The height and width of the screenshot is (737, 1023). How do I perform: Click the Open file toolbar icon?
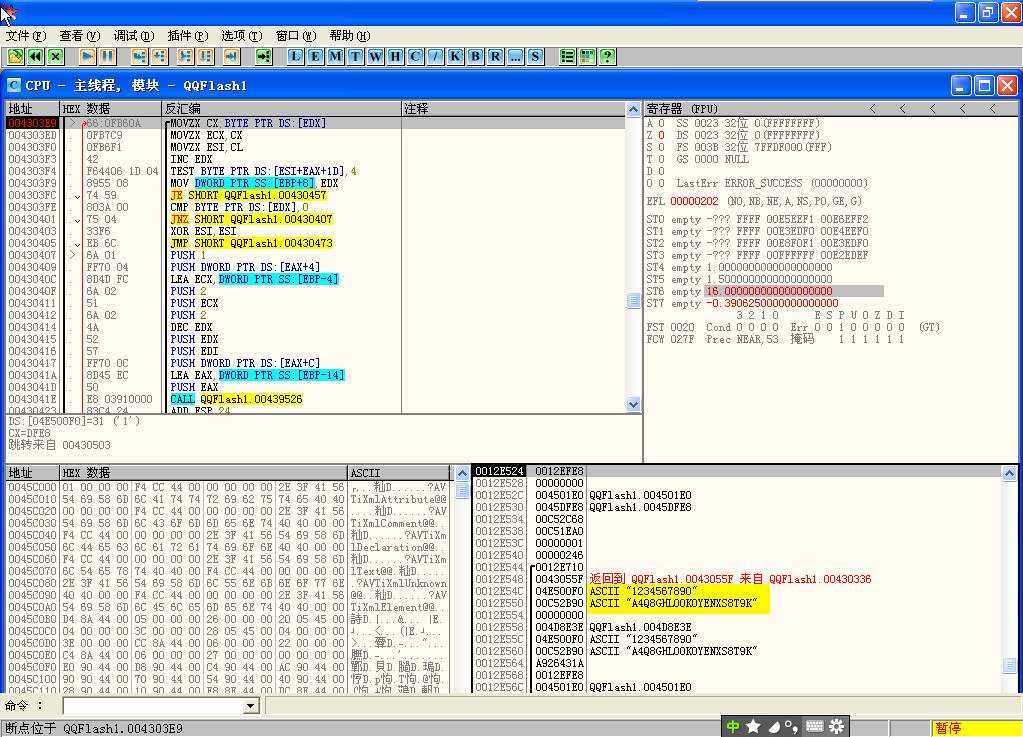pos(16,56)
